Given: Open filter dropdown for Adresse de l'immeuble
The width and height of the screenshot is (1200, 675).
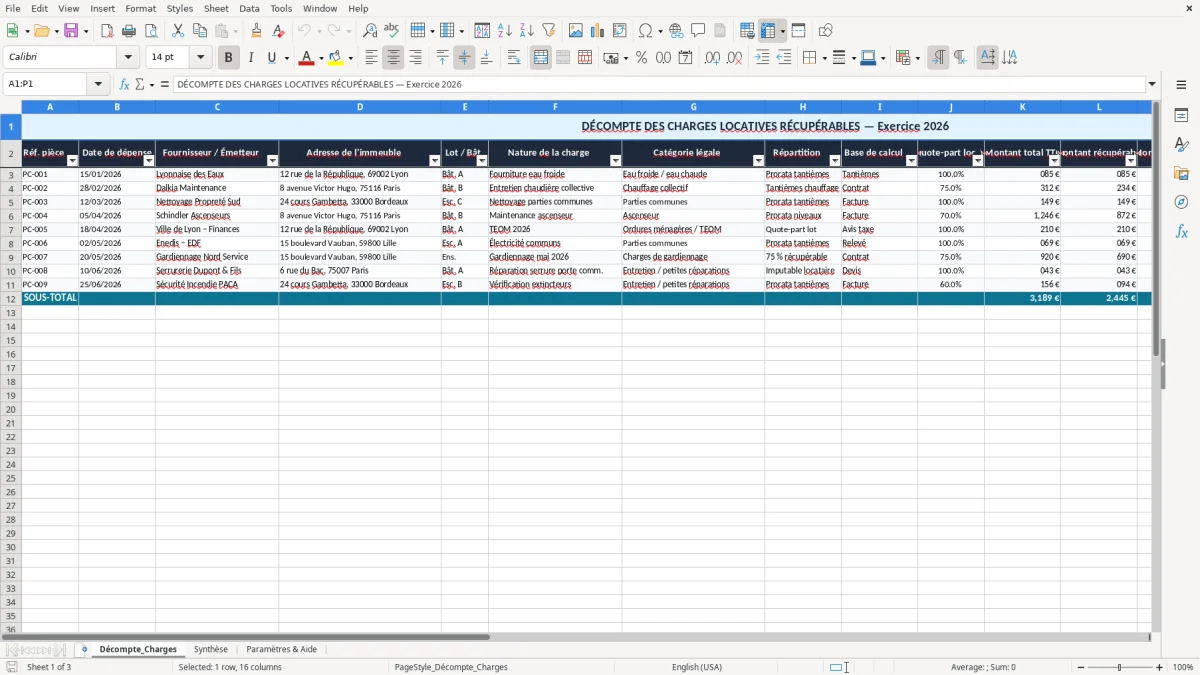Looking at the screenshot, I should tap(434, 161).
